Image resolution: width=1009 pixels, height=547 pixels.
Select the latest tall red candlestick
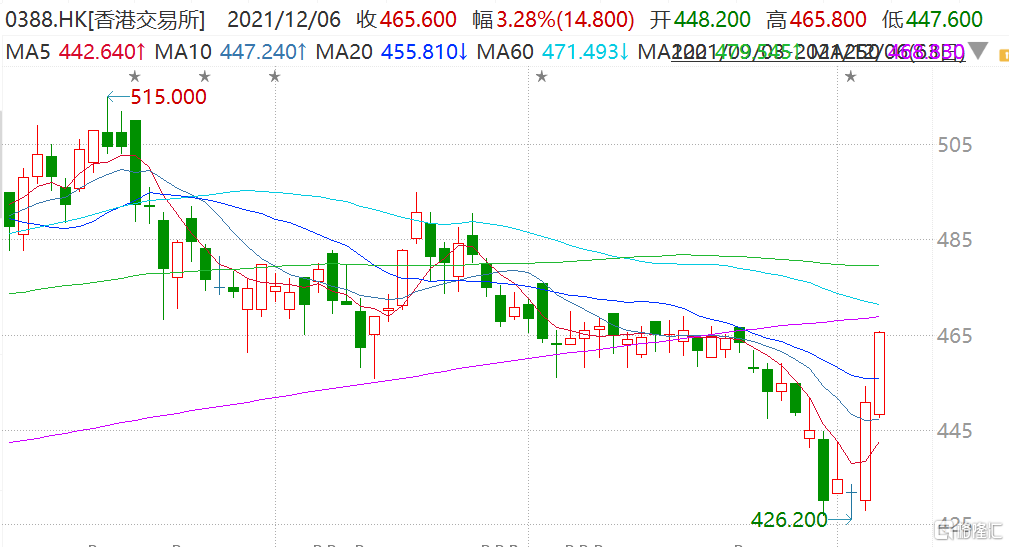(880, 373)
